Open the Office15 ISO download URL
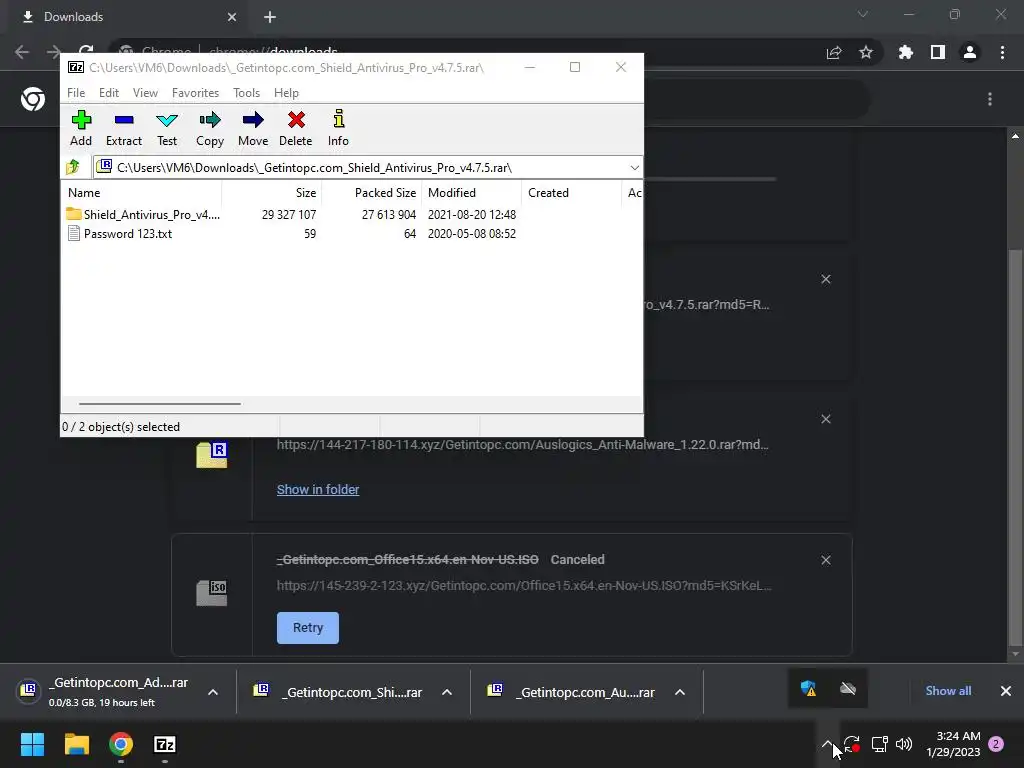 coord(524,585)
